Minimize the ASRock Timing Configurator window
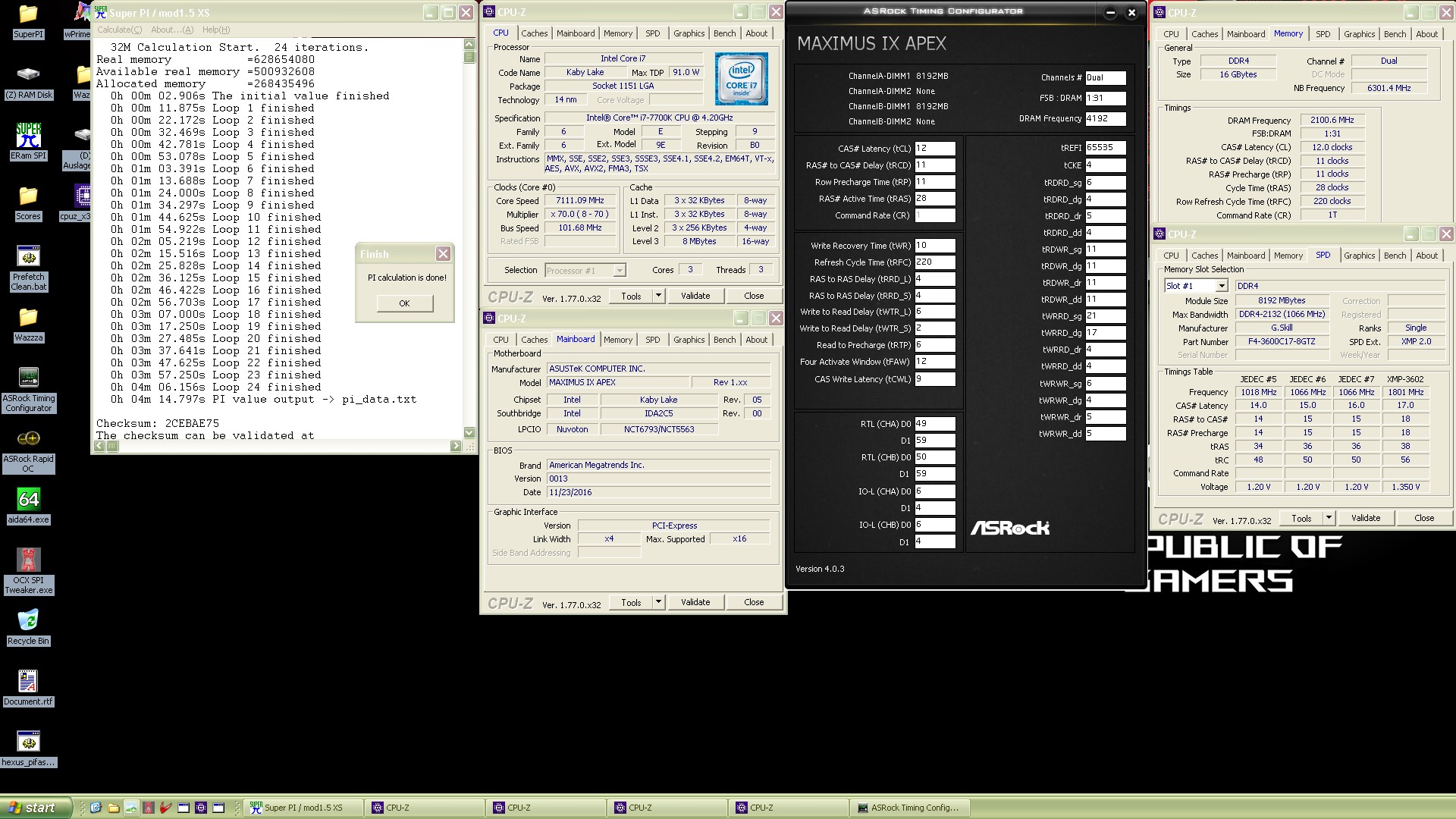 1110,12
